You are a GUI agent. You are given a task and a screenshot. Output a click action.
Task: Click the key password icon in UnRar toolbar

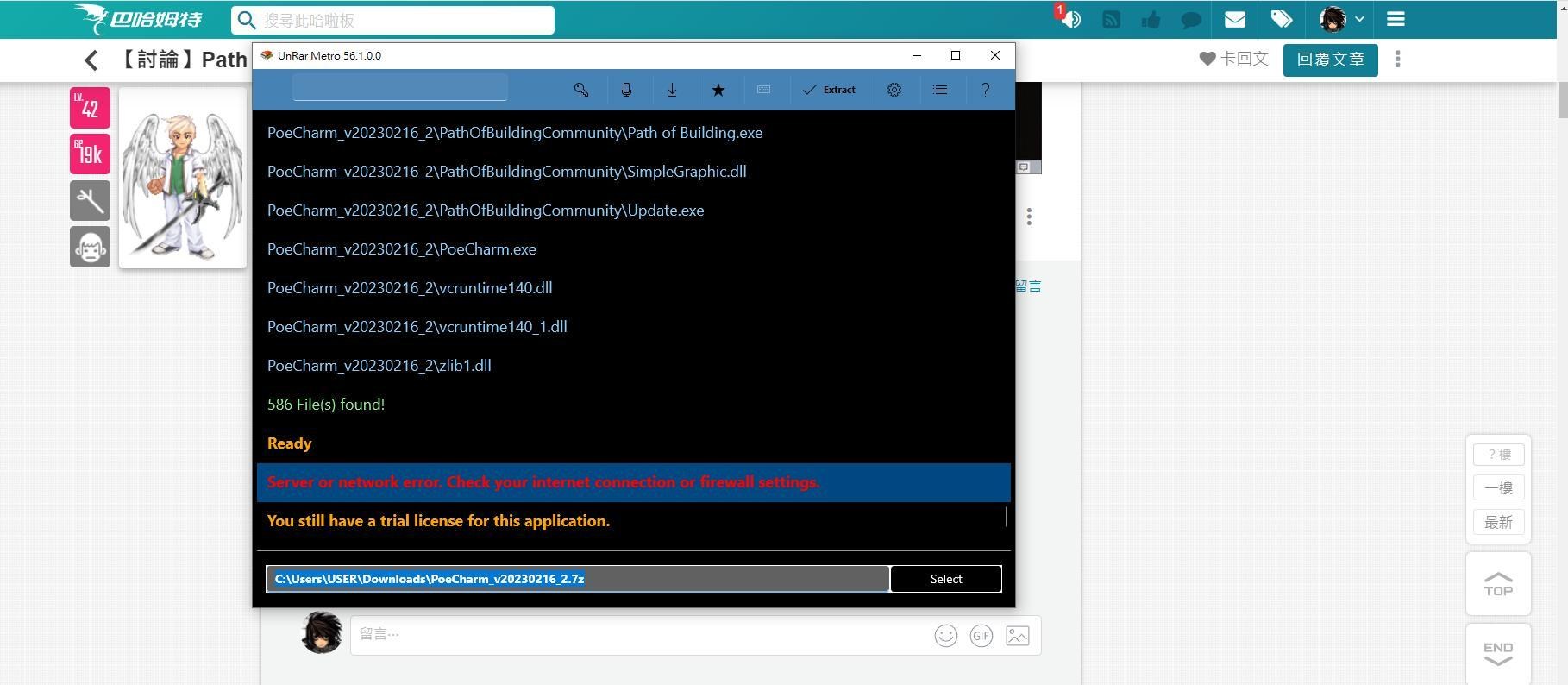point(581,90)
